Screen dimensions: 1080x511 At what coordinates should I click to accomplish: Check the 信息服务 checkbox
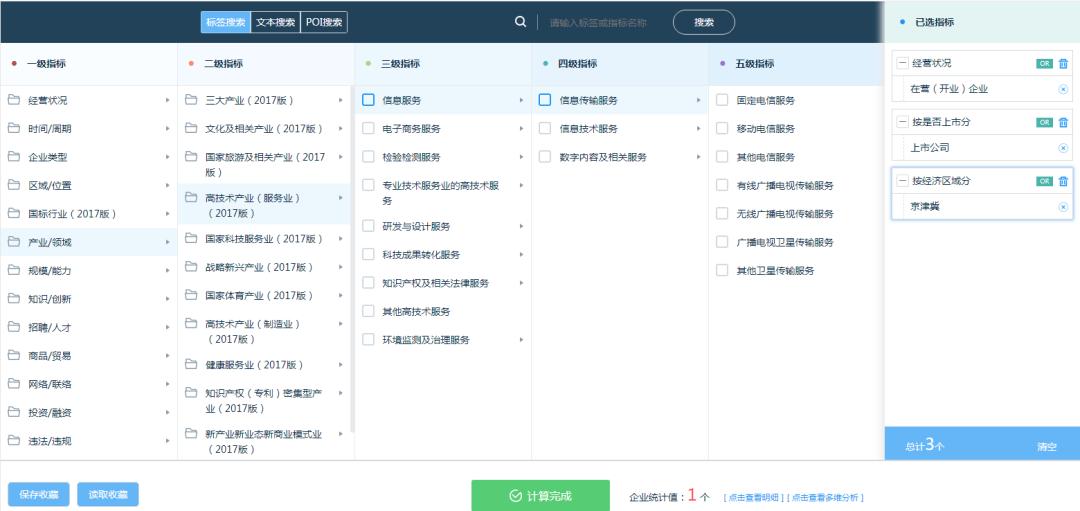368,100
